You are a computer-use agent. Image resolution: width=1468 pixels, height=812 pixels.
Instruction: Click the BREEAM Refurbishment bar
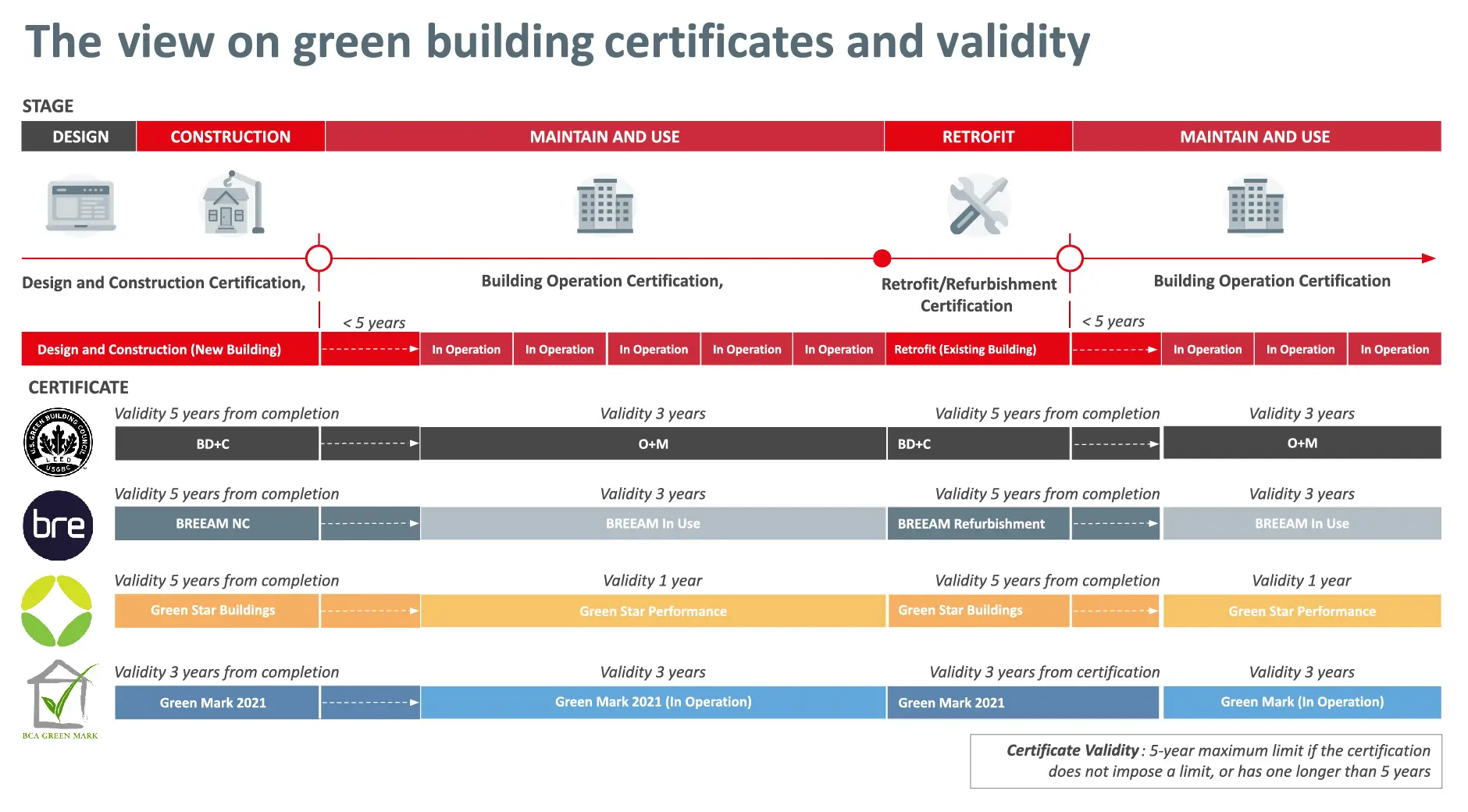978,524
